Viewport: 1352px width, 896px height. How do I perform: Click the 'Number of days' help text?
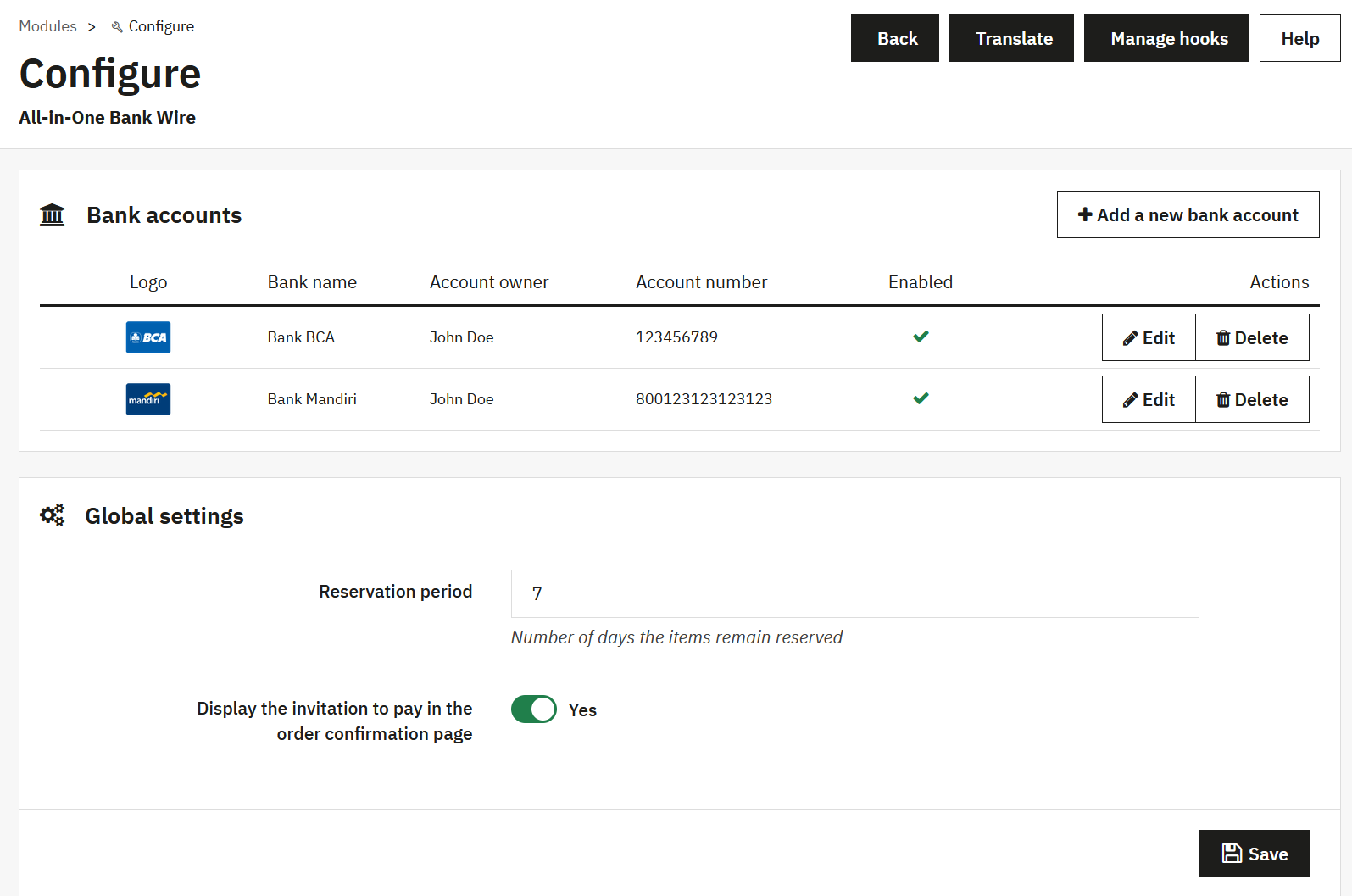(676, 637)
